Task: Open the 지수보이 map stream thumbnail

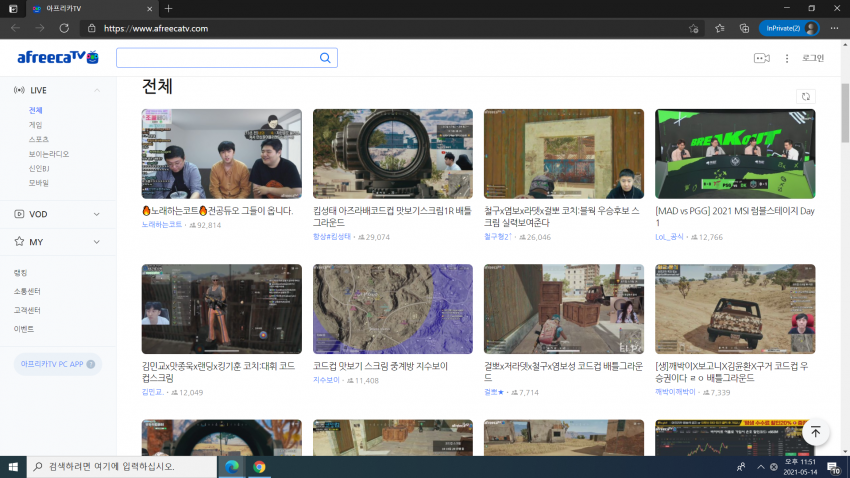Action: (392, 309)
